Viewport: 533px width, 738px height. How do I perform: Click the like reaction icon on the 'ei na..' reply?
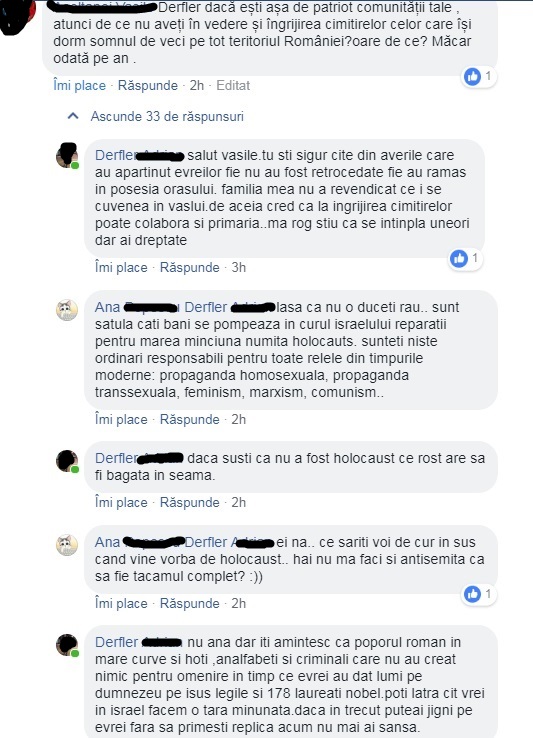tap(472, 594)
